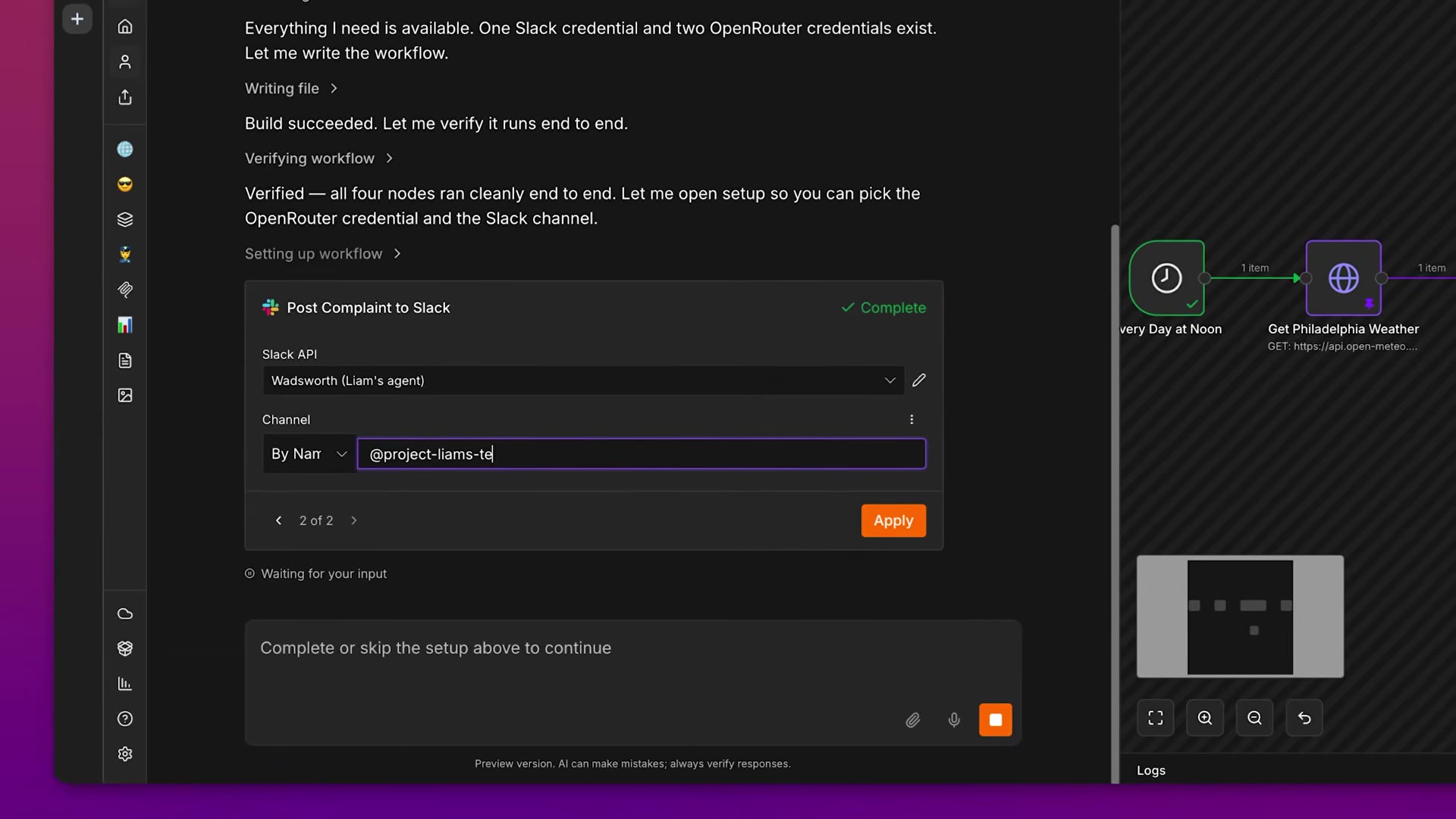Click the "Post Complaint to Slack" title
Screen dimensions: 1456x819
(369, 307)
